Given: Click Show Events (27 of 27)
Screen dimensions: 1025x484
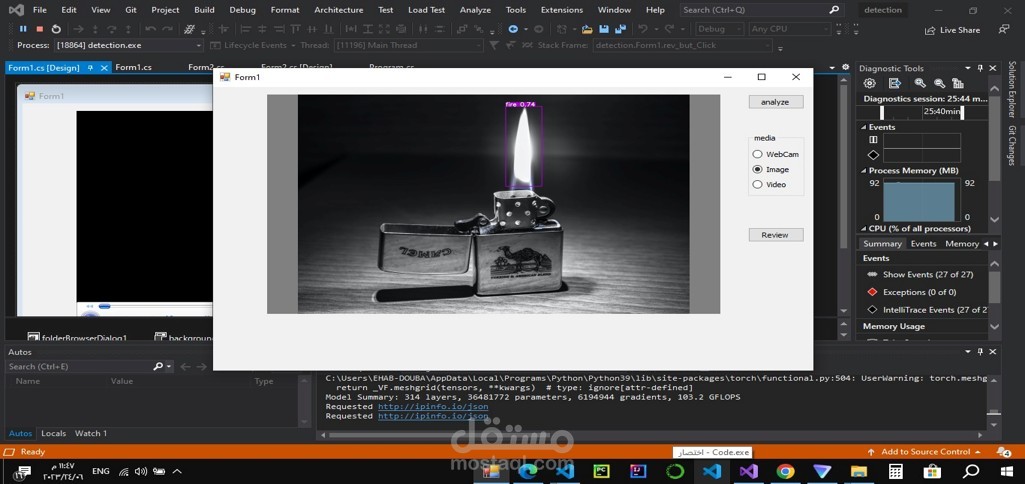Looking at the screenshot, I should 928,275.
